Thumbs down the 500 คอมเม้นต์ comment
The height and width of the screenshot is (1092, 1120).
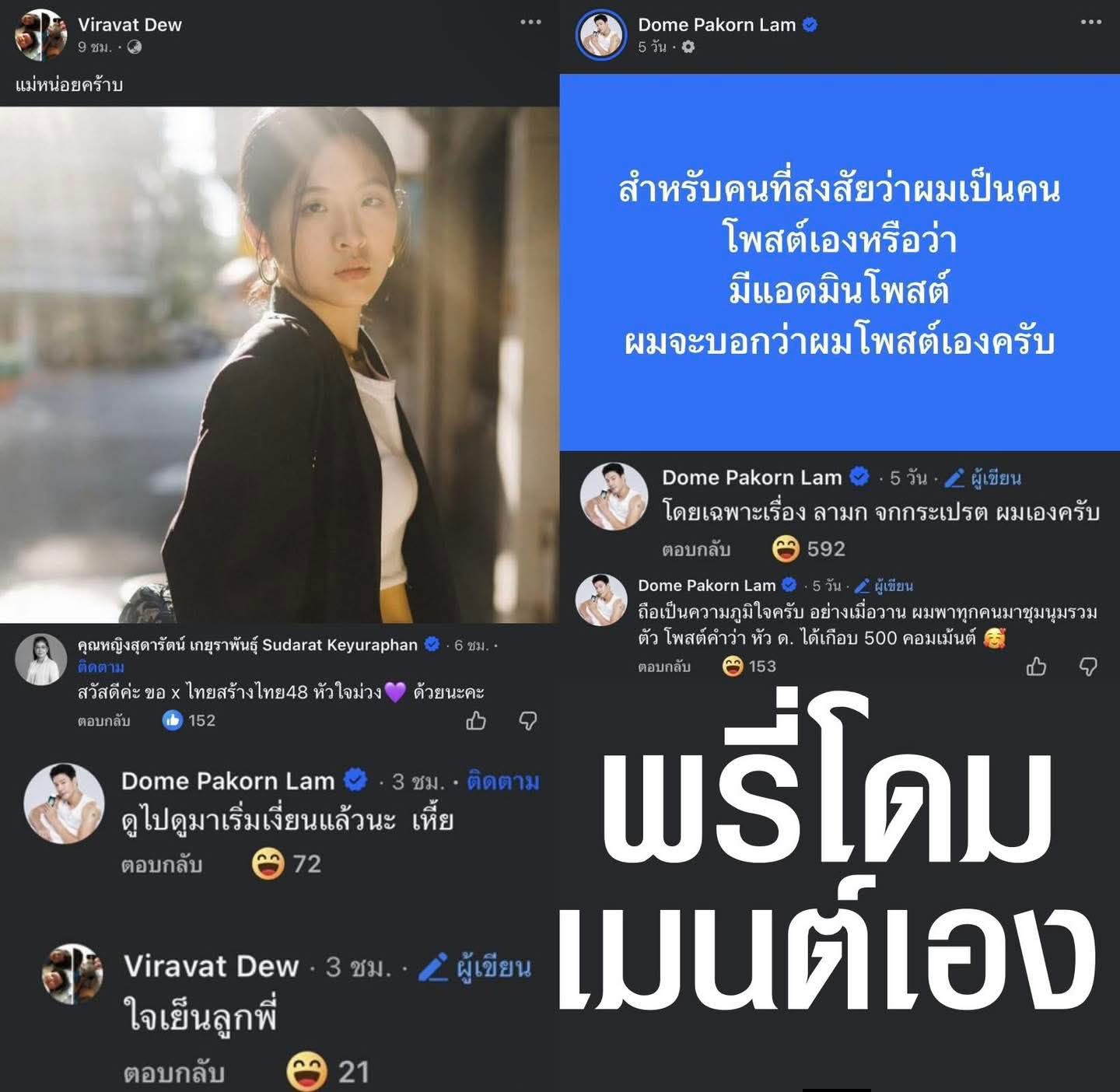pyautogui.click(x=1088, y=667)
